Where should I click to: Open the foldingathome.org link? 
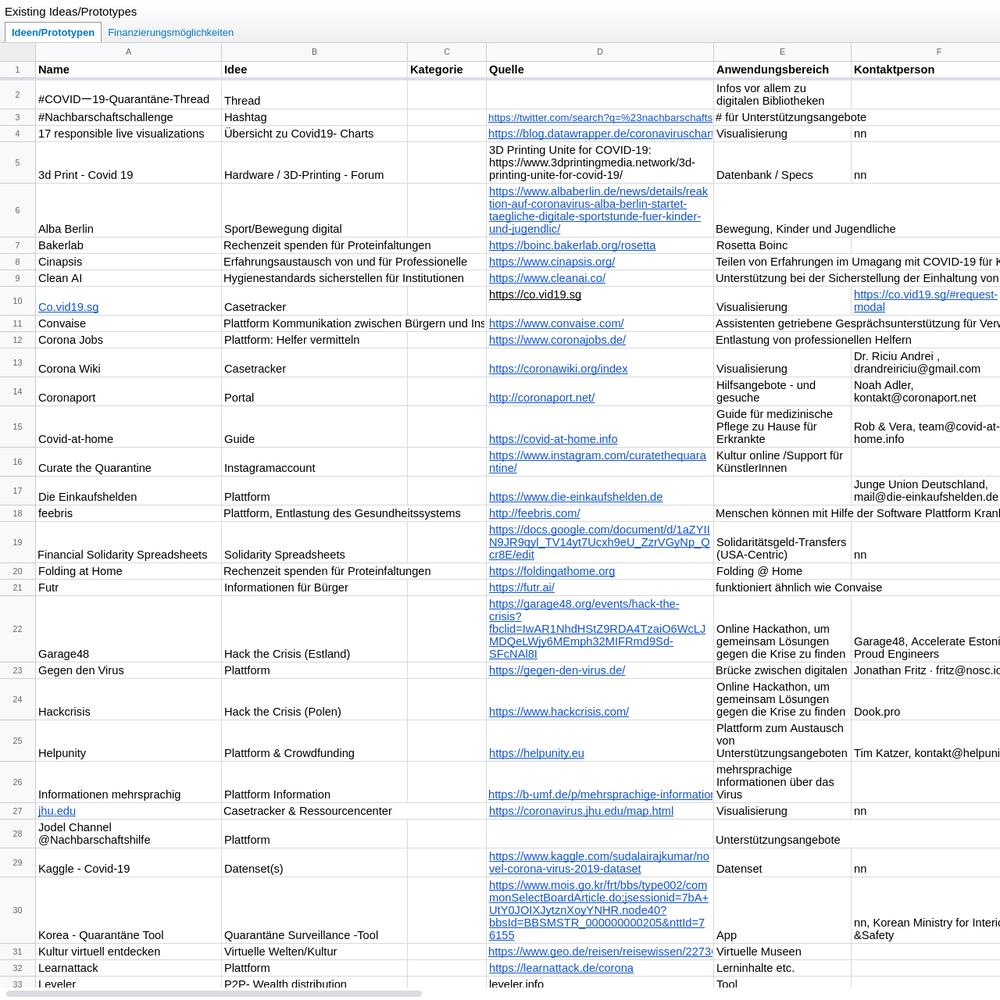pos(552,571)
